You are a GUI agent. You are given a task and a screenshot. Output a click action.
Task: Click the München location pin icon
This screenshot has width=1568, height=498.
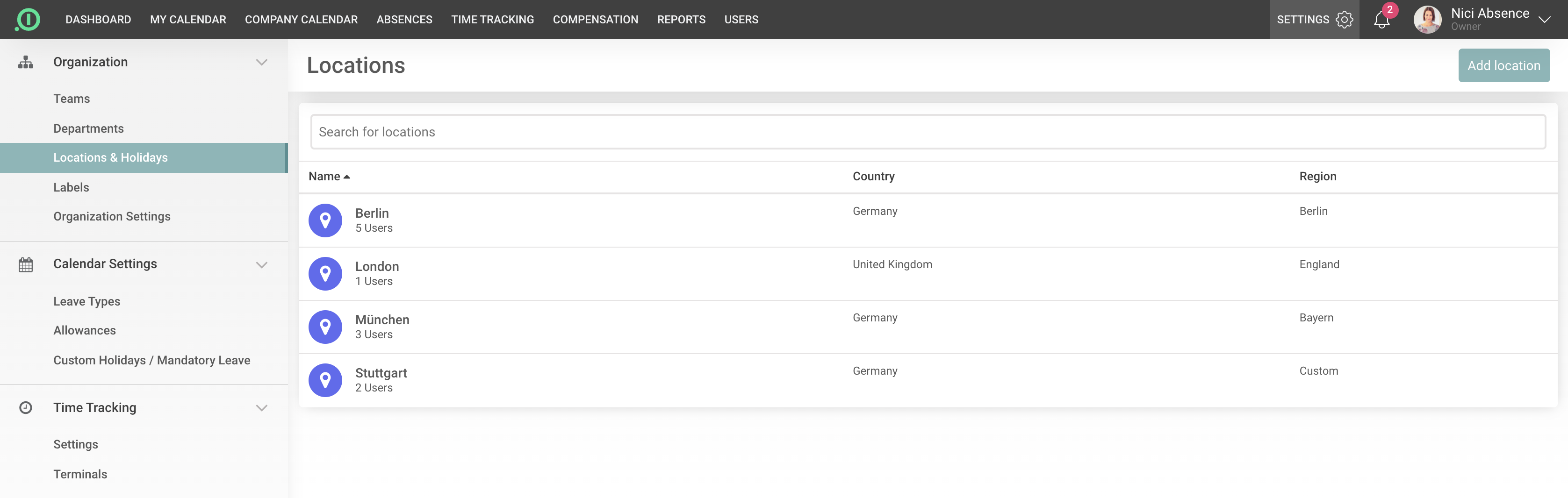tap(325, 327)
